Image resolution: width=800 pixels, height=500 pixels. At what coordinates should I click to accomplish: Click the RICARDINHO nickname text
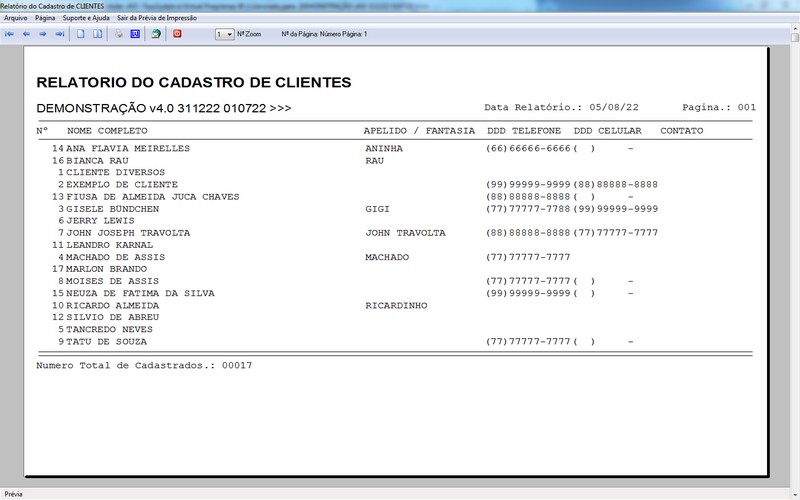click(x=396, y=306)
